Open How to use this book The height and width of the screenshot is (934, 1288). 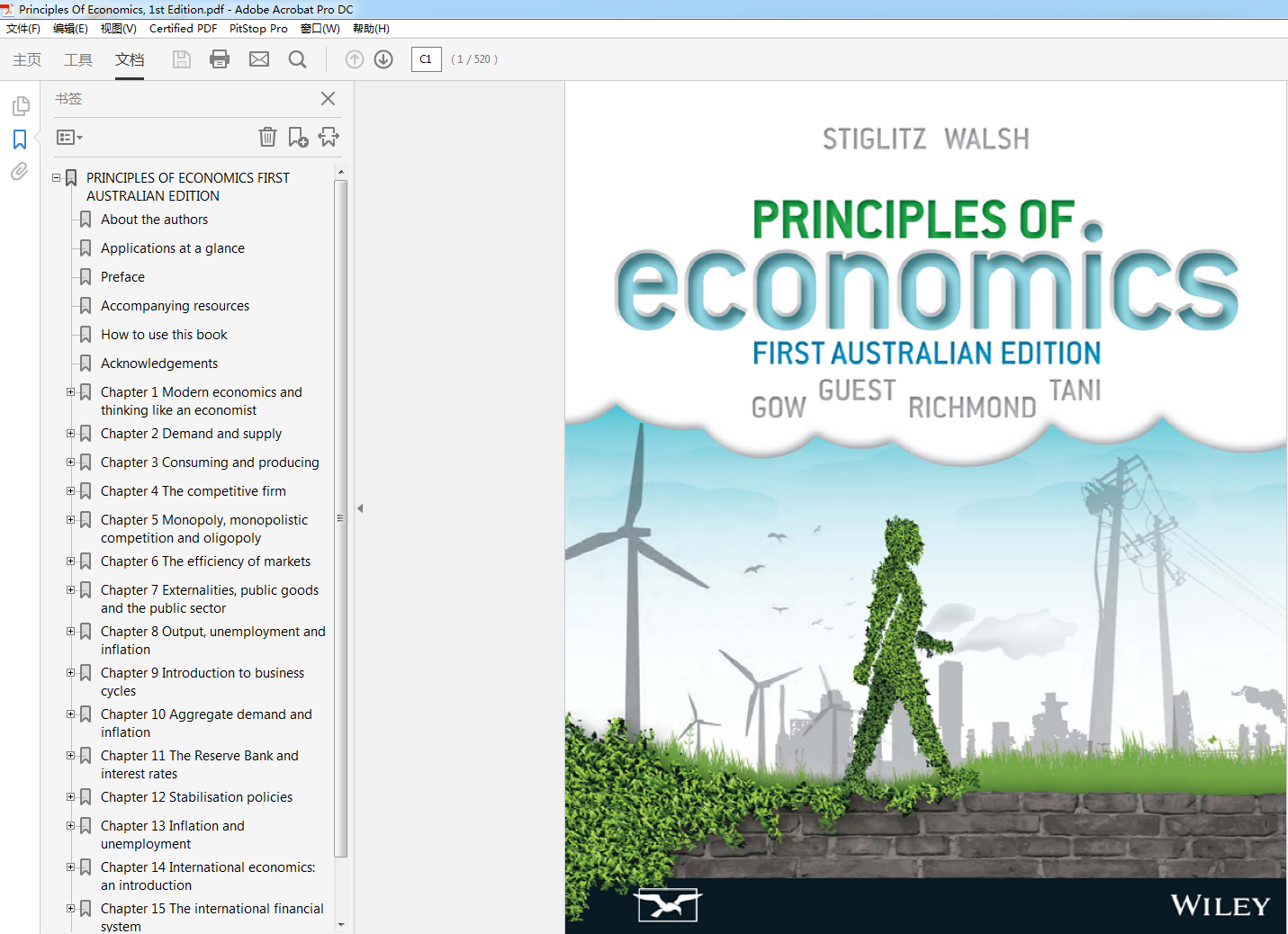pyautogui.click(x=164, y=335)
